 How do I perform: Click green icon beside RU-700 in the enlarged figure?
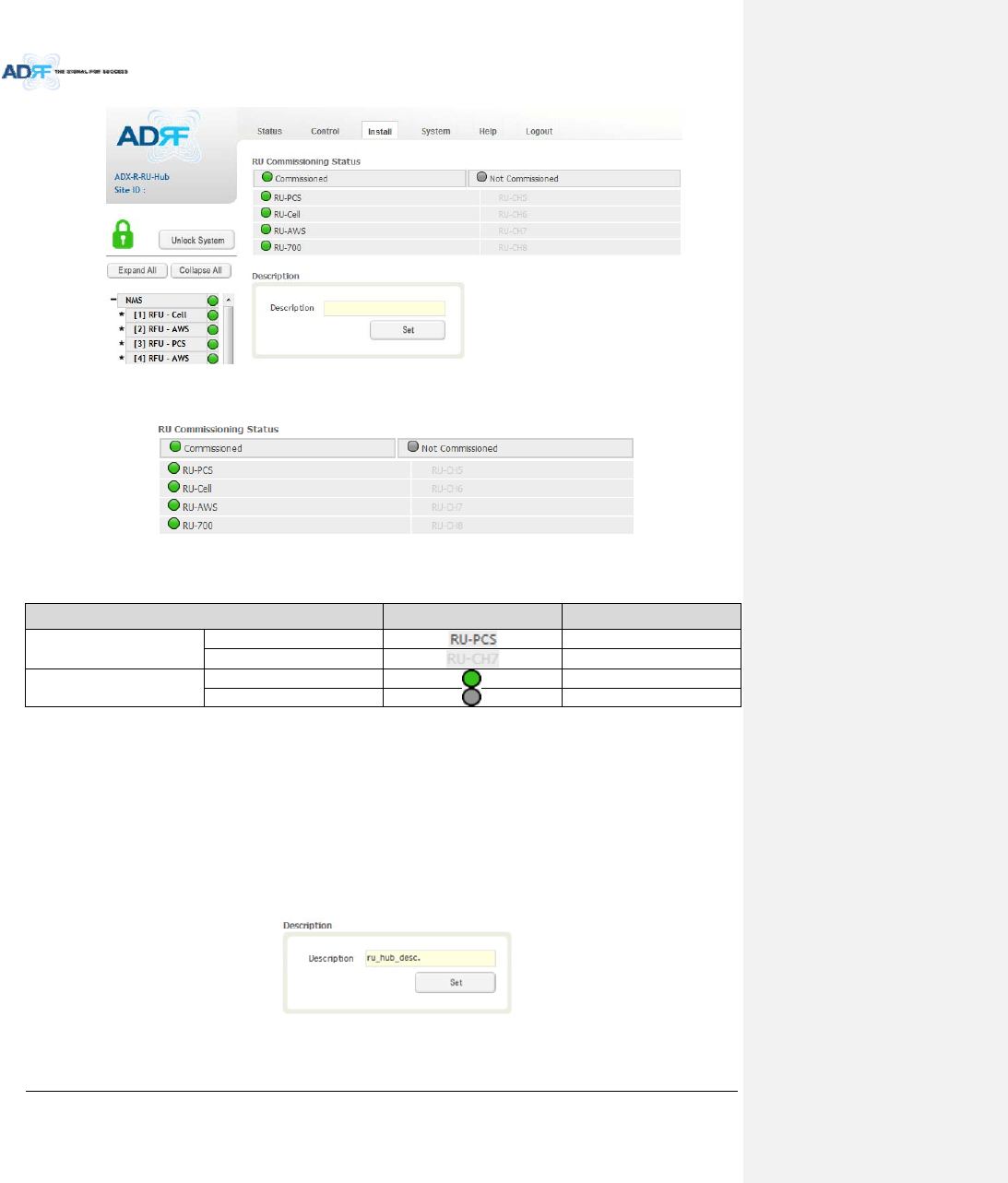click(x=173, y=524)
